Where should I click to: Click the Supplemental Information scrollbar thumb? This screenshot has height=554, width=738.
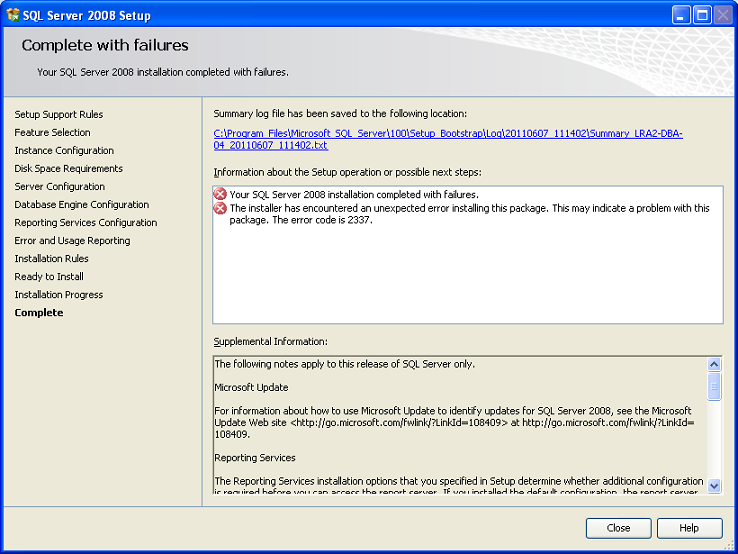point(714,386)
